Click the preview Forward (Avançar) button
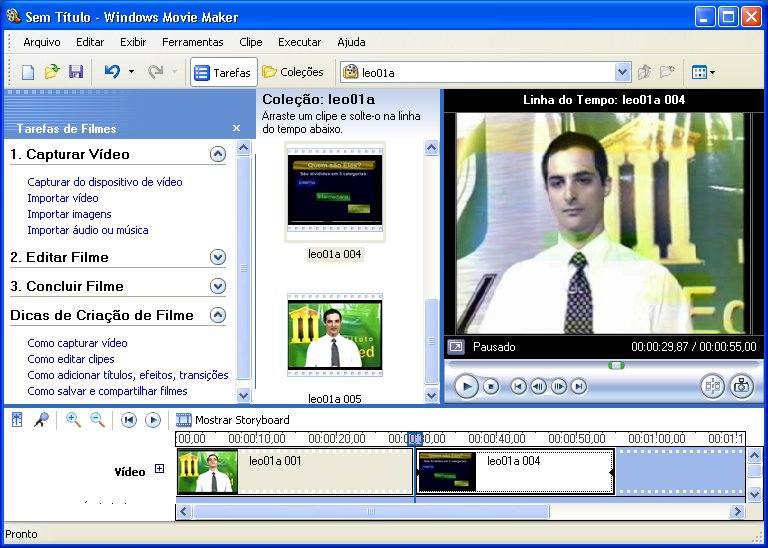This screenshot has width=768, height=548. point(578,387)
